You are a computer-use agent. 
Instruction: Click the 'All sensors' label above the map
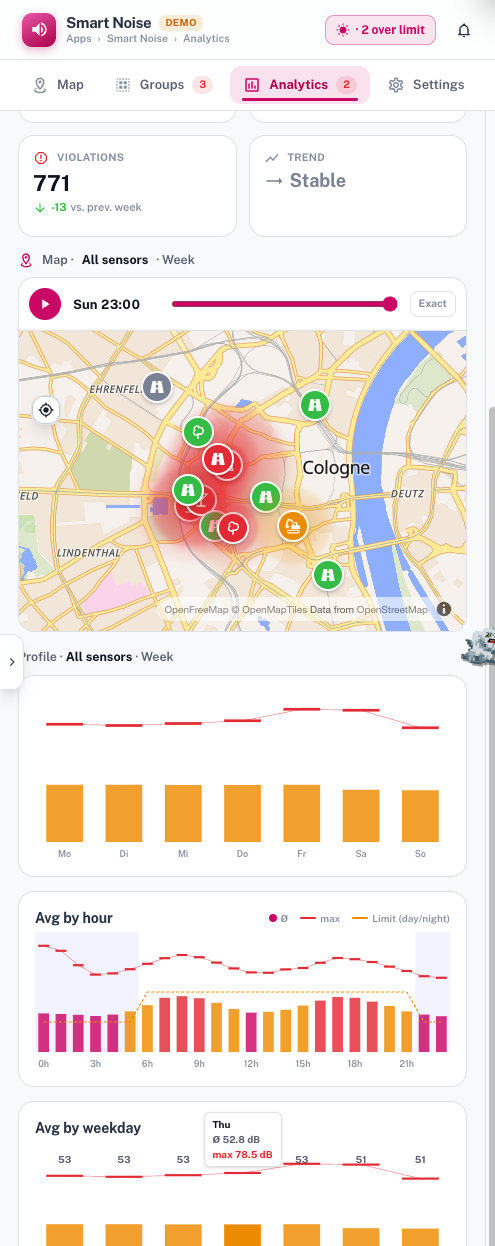coord(115,260)
